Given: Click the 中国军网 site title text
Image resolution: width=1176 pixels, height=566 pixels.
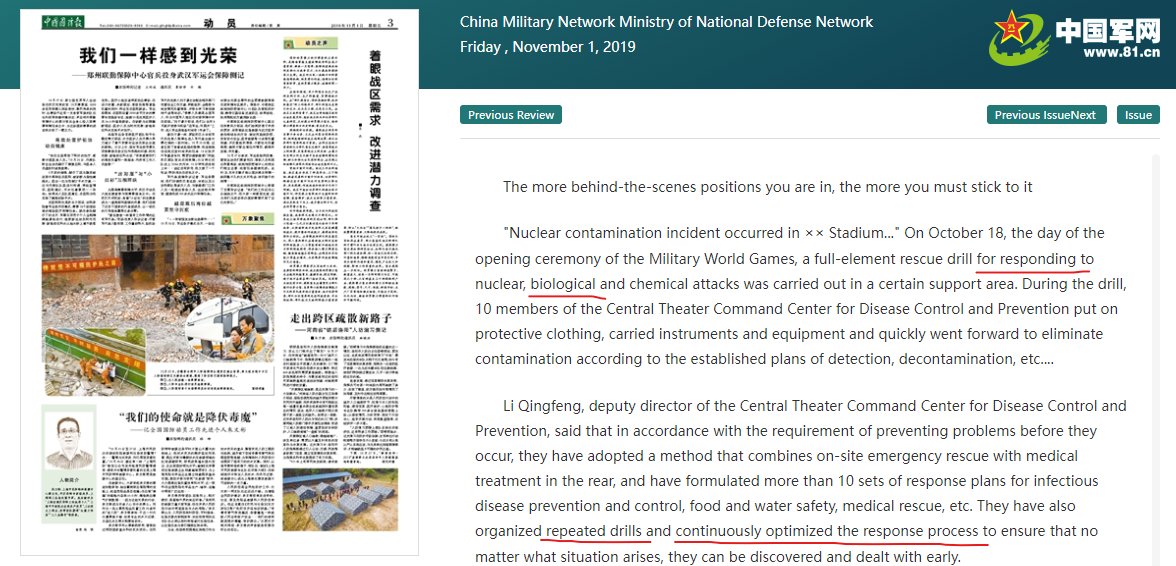Looking at the screenshot, I should tap(1108, 28).
